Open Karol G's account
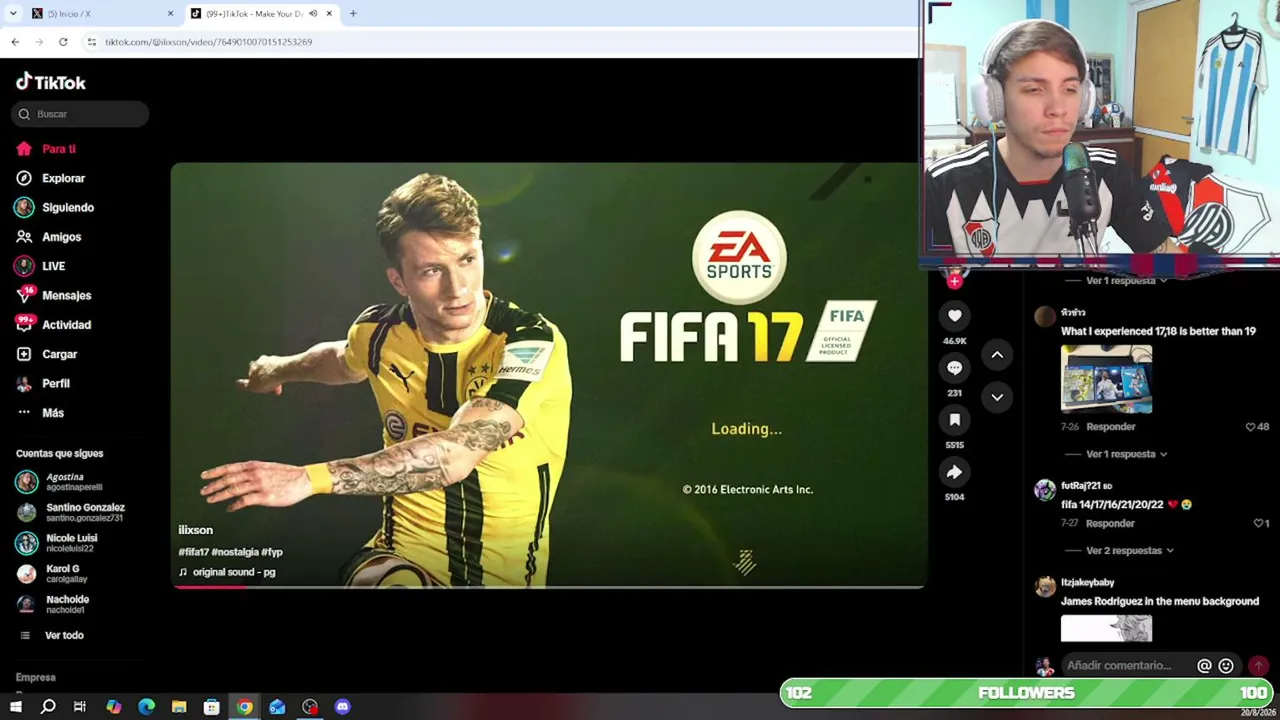 [52, 574]
